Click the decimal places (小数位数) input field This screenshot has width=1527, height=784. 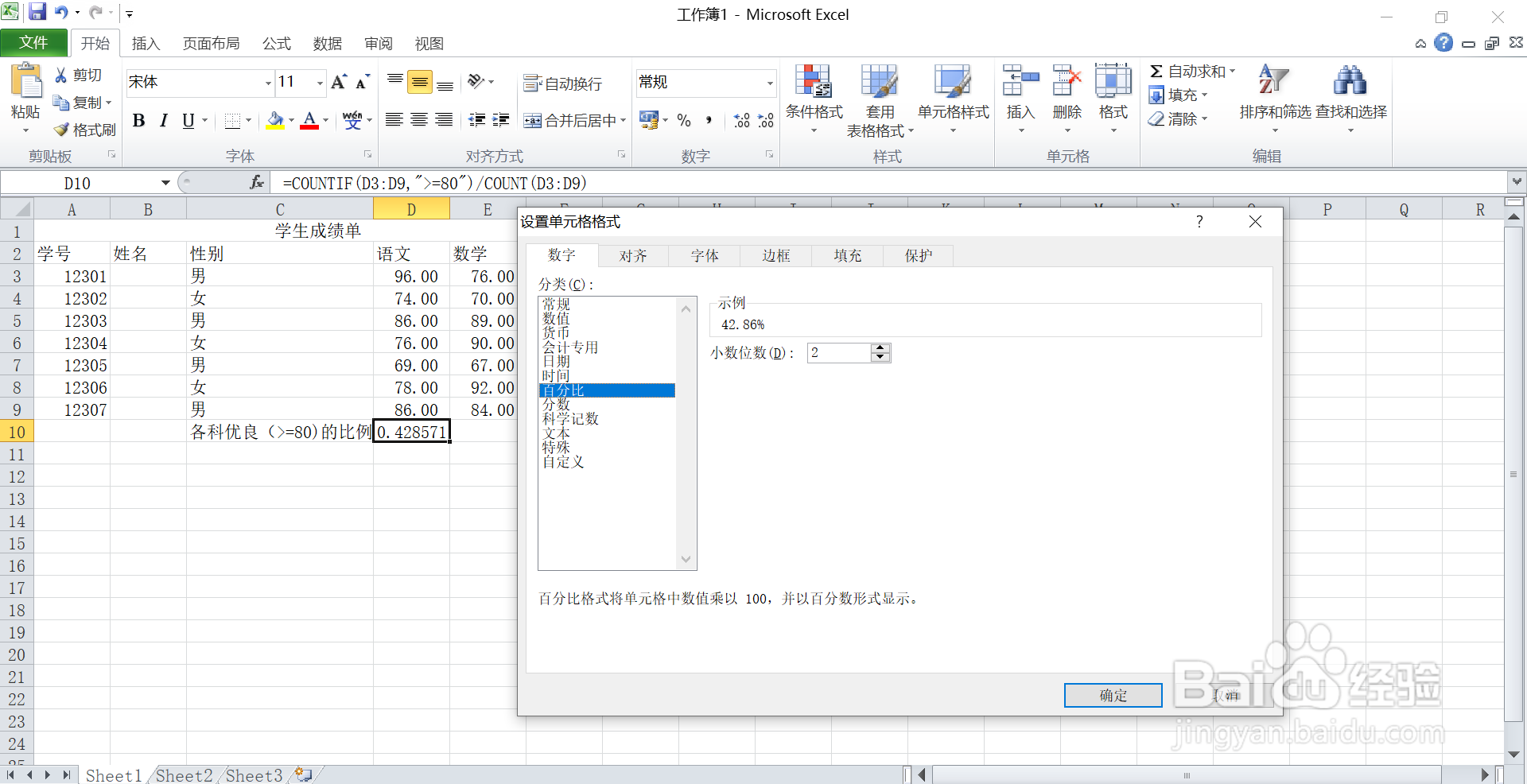coord(840,353)
